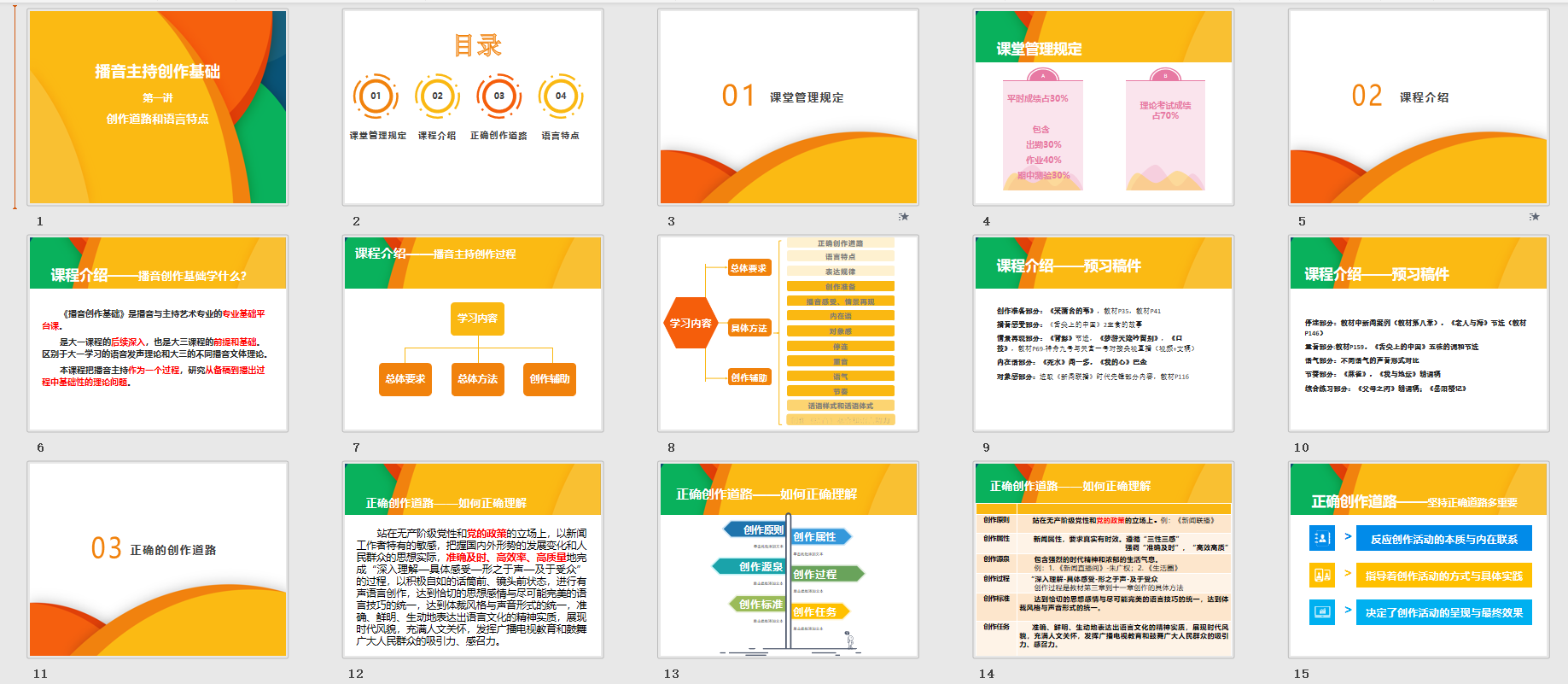The image size is (1568, 684).
Task: Click slide number label 1
Action: pos(40,221)
